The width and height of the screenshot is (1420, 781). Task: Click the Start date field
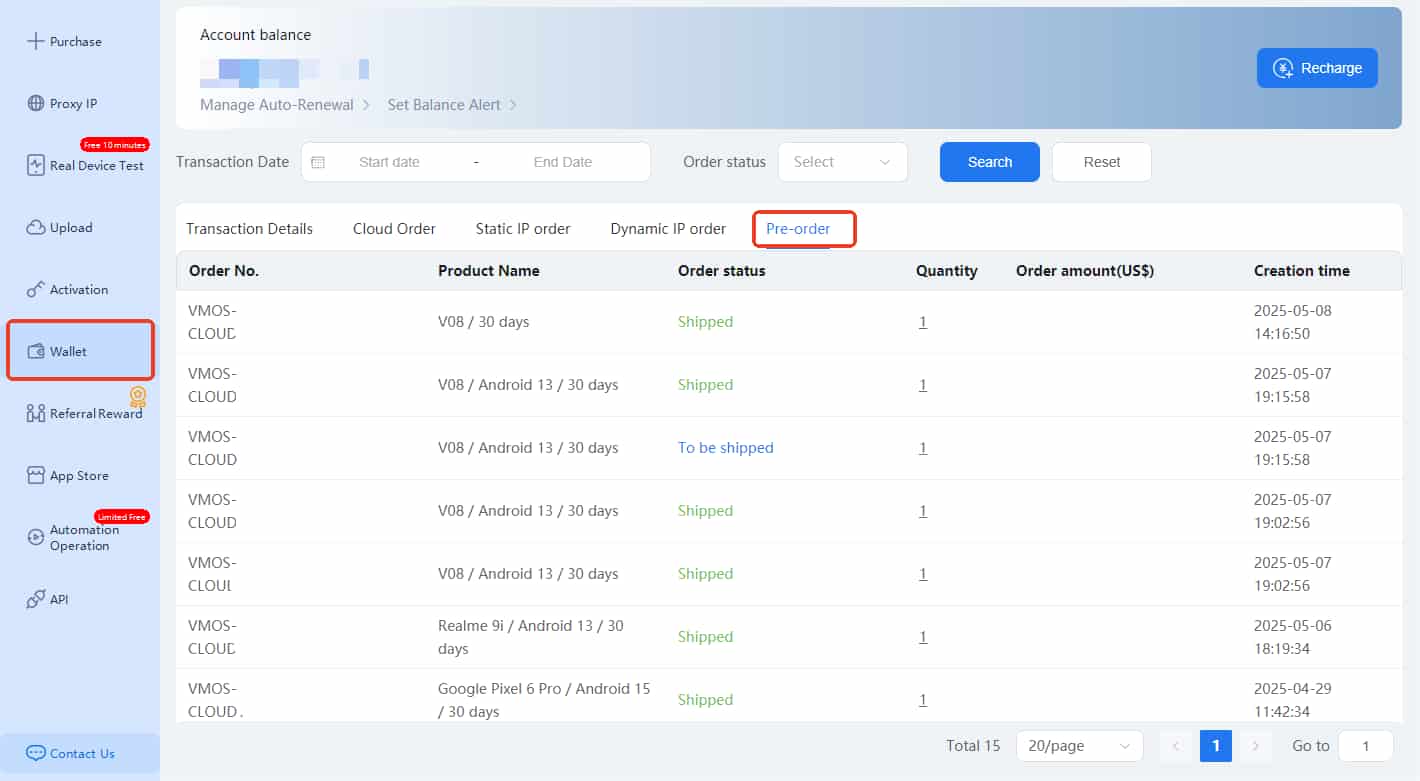[x=389, y=162]
